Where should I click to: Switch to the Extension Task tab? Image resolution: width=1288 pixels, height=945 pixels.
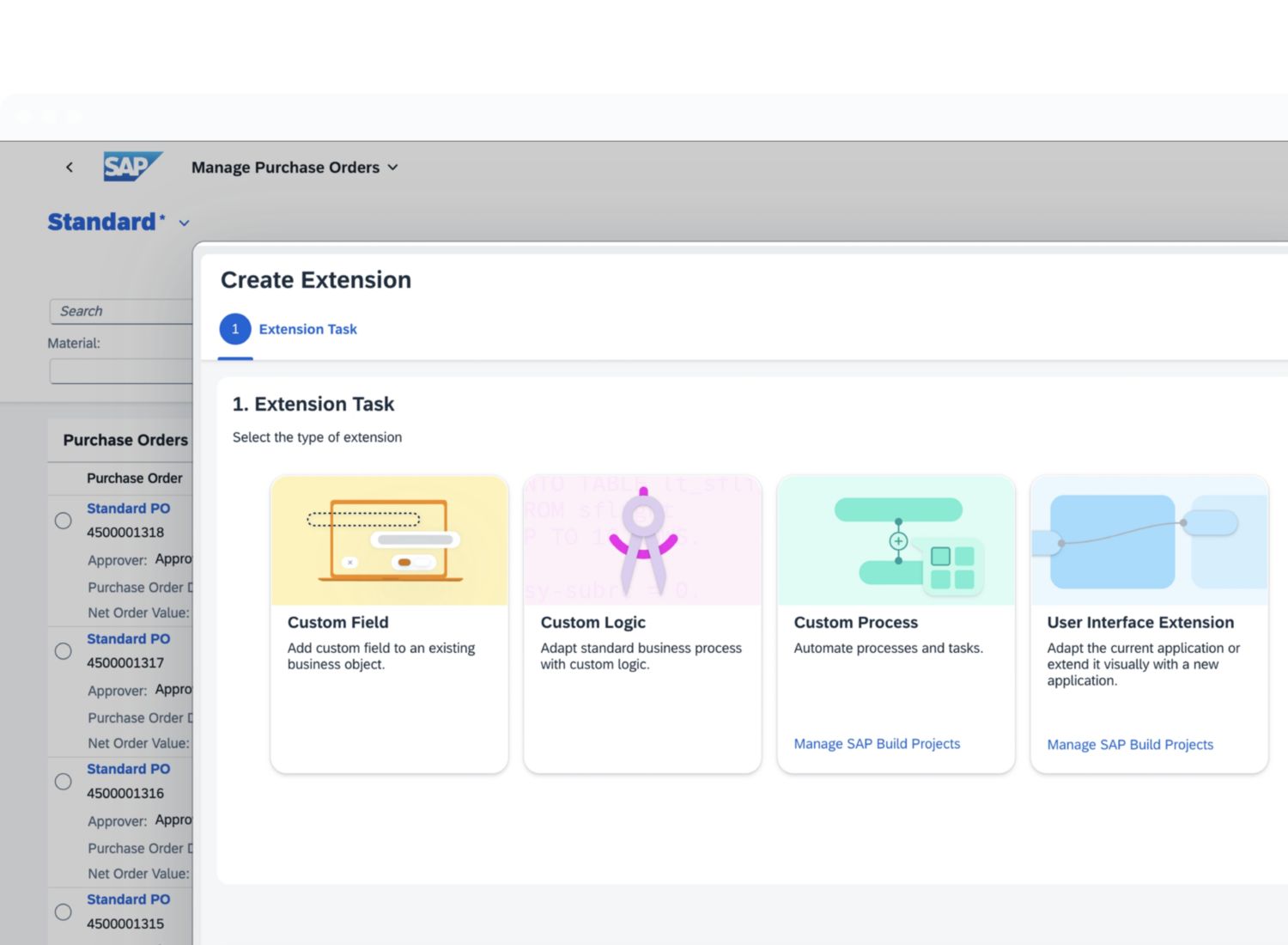[x=307, y=329]
